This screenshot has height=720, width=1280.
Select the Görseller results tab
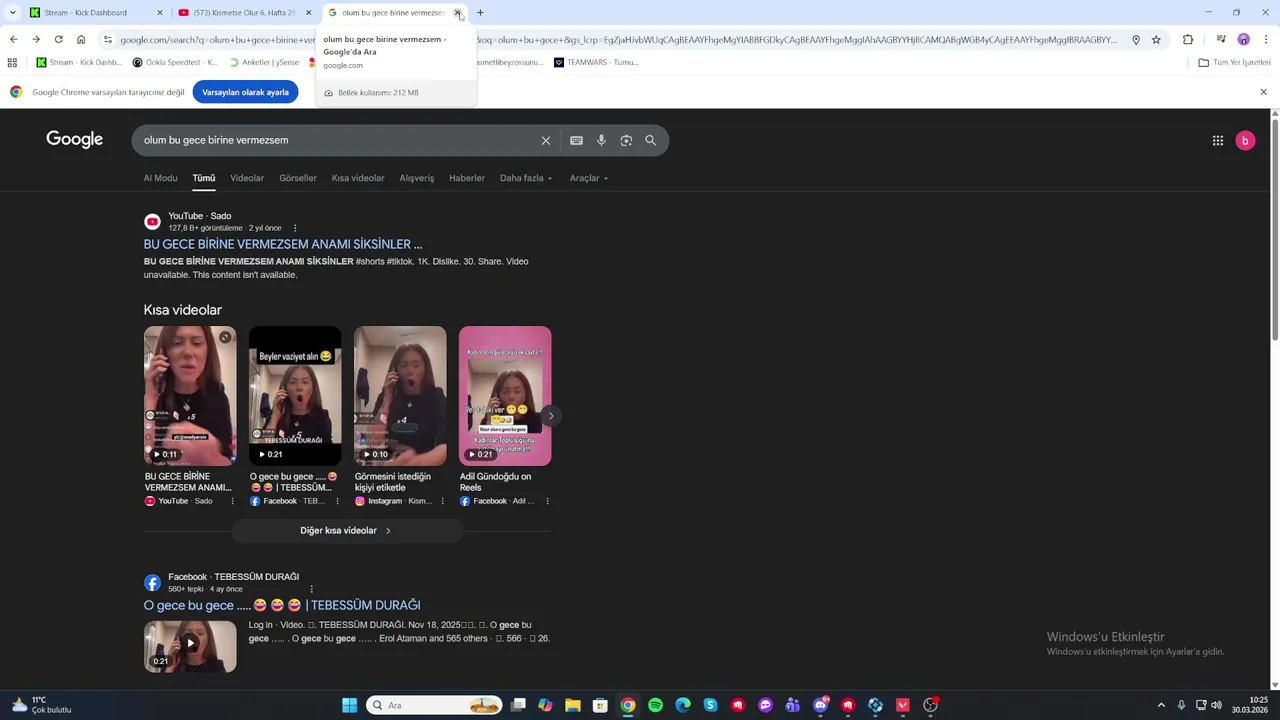298,178
